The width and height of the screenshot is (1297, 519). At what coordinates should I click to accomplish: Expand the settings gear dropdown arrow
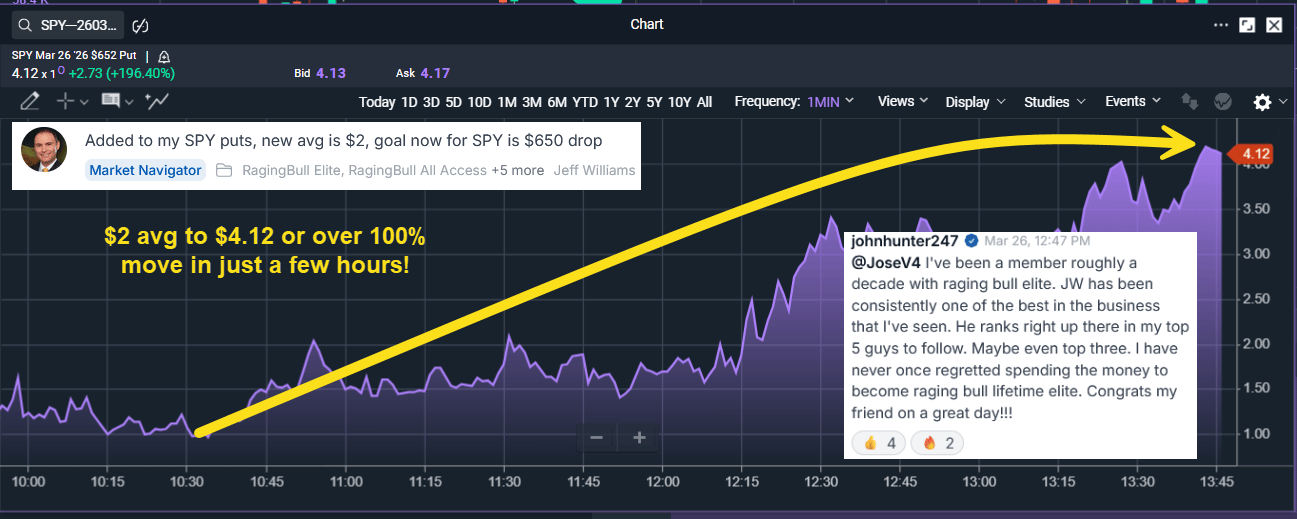pyautogui.click(x=1282, y=102)
